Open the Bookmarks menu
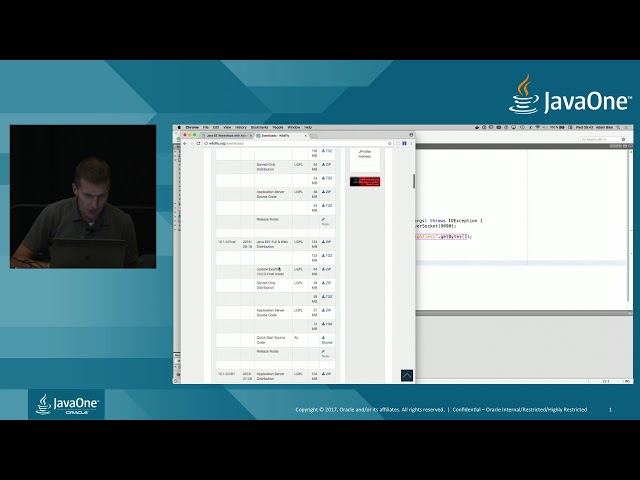The width and height of the screenshot is (640, 480). [260, 127]
